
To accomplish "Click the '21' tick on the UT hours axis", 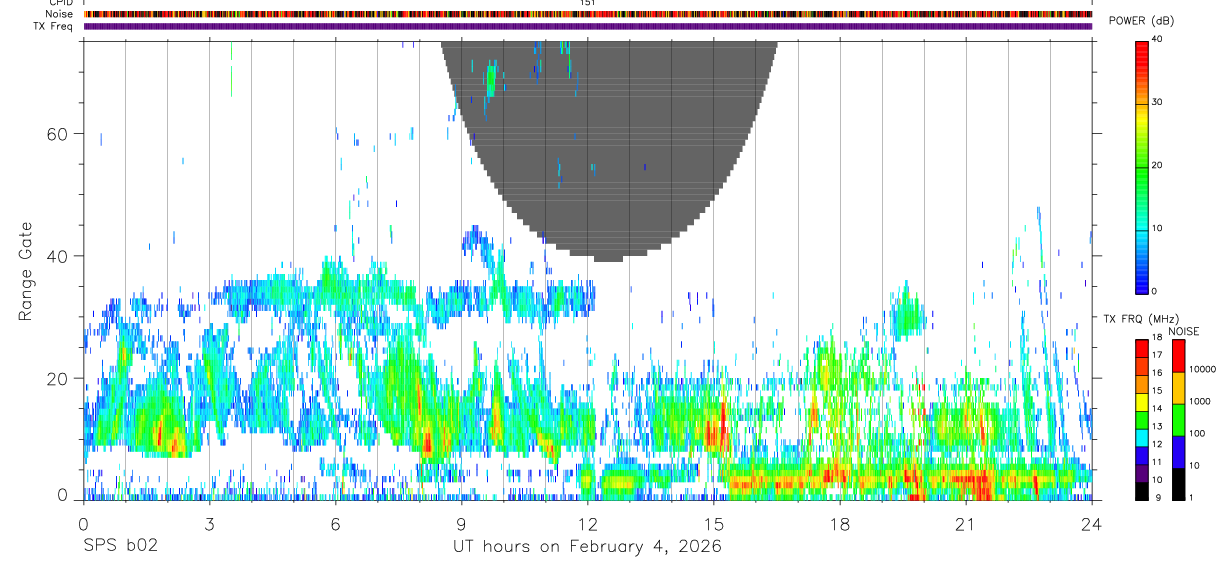I will click(x=966, y=523).
